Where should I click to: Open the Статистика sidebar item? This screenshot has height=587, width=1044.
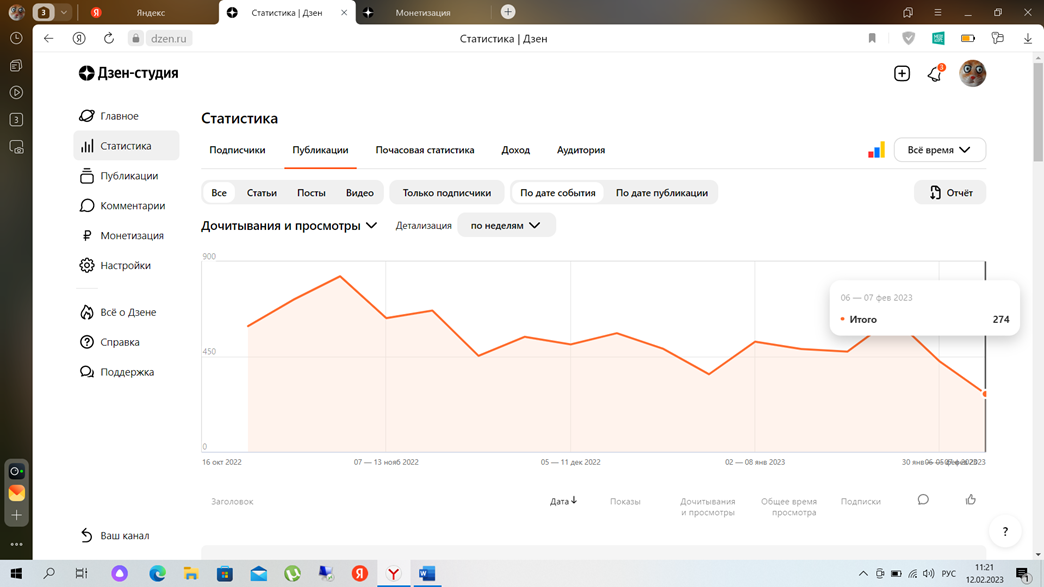[126, 146]
